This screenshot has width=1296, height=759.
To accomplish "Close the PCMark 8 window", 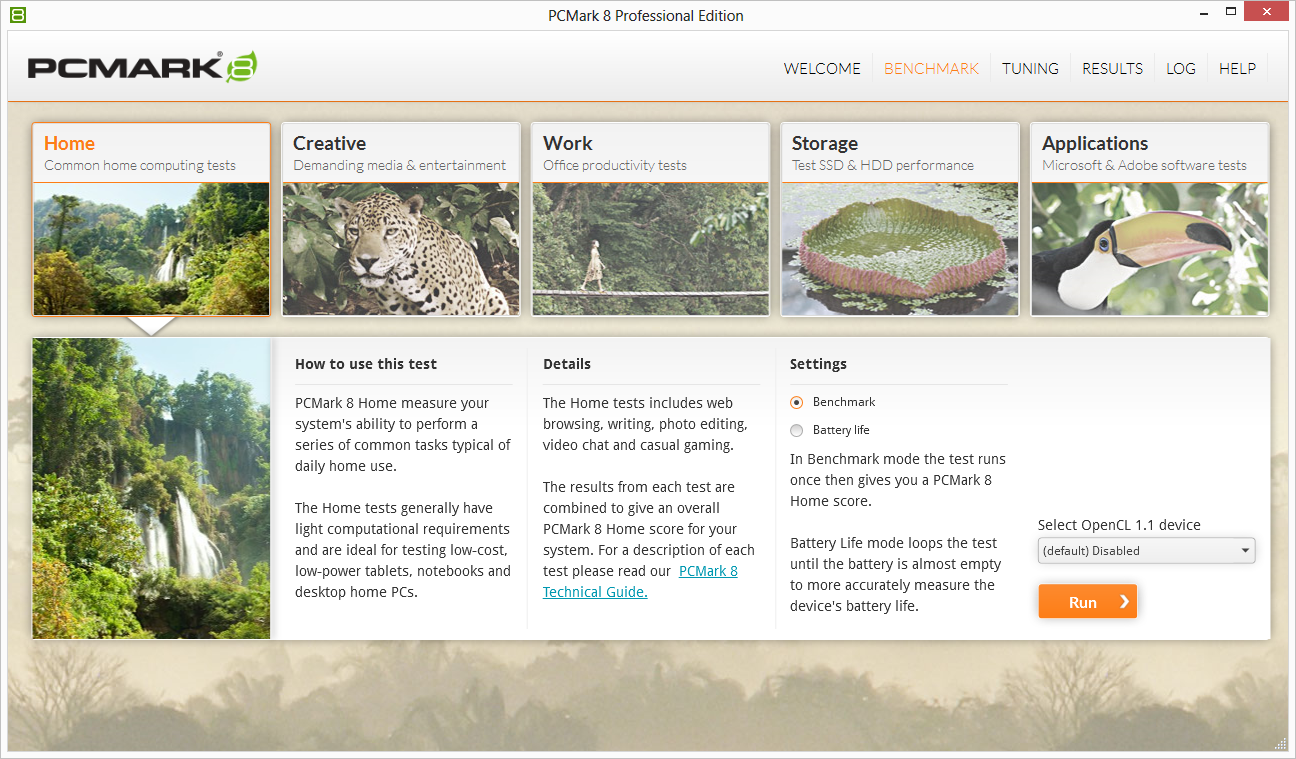I will (x=1268, y=12).
